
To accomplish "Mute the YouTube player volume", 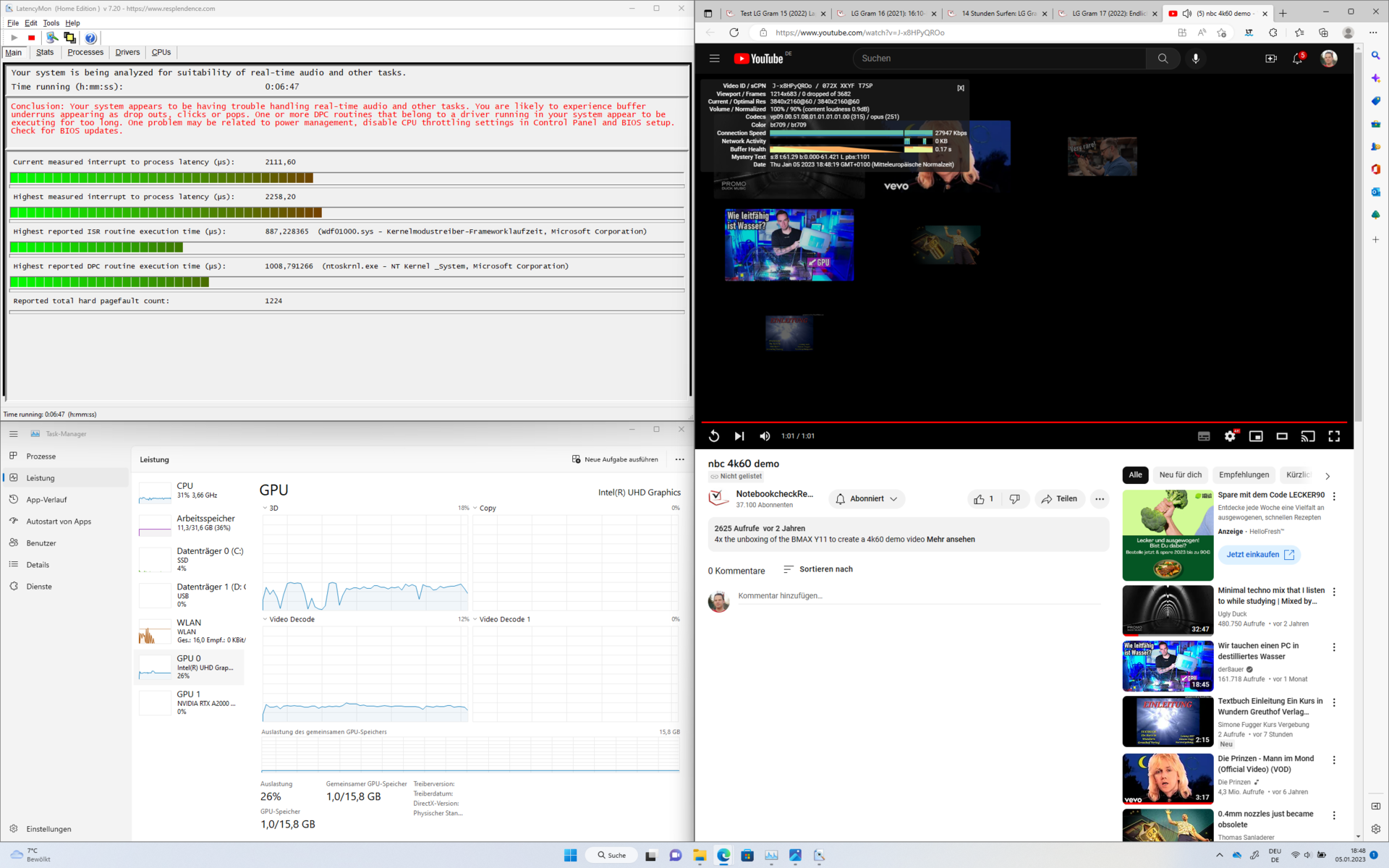I will click(x=765, y=436).
